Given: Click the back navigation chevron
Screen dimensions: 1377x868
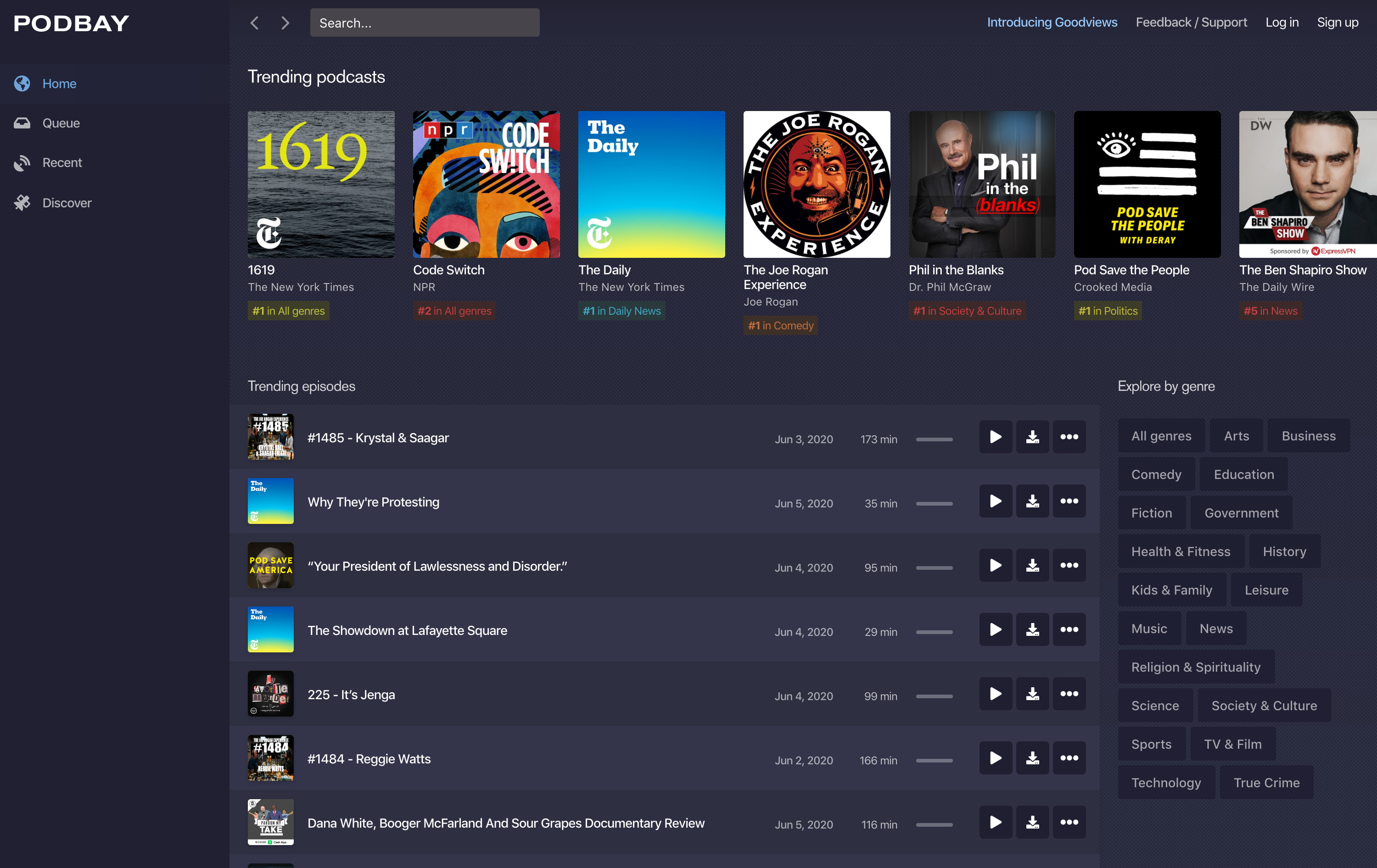Looking at the screenshot, I should point(254,23).
